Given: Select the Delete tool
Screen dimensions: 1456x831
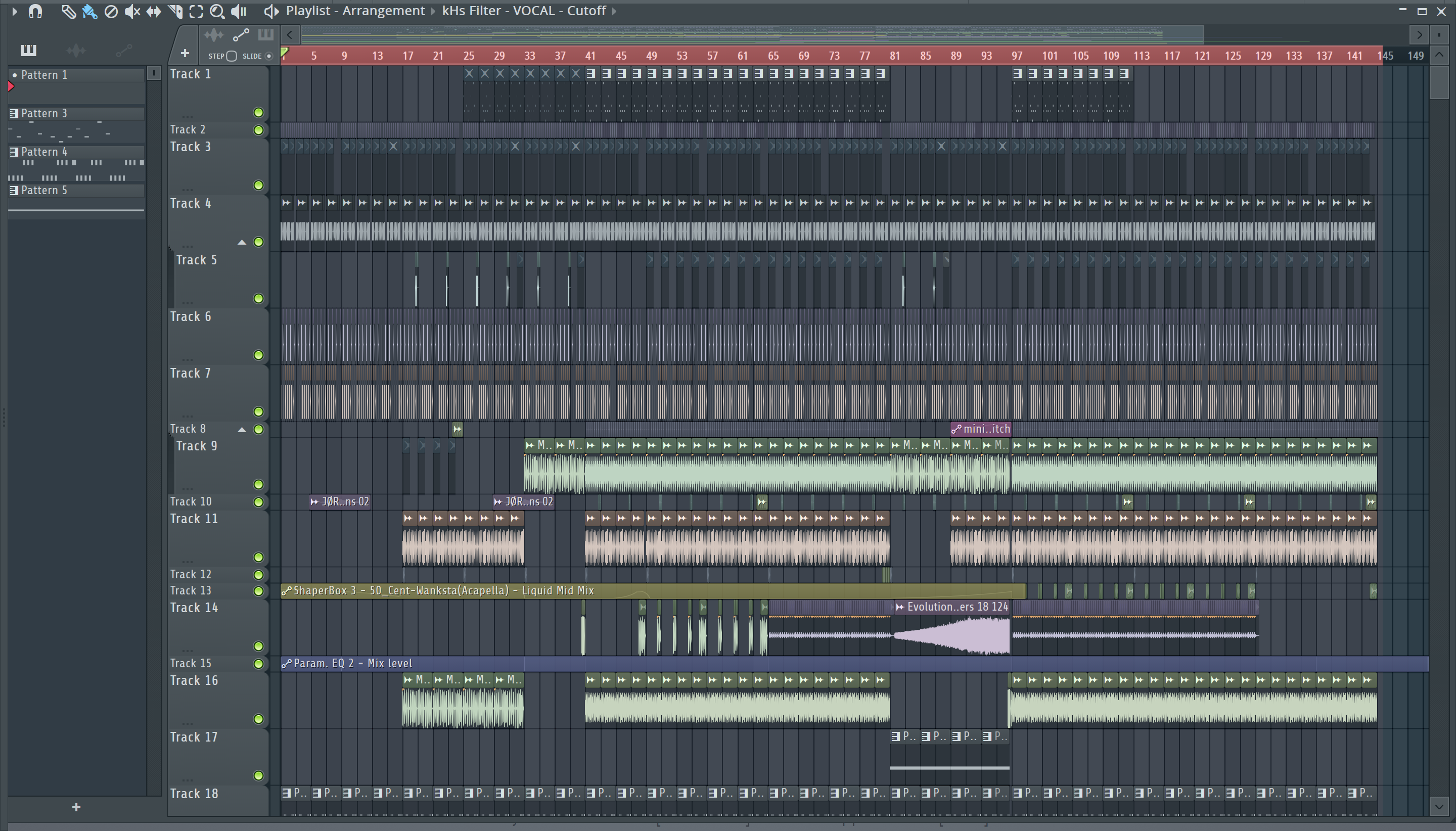Looking at the screenshot, I should [111, 12].
